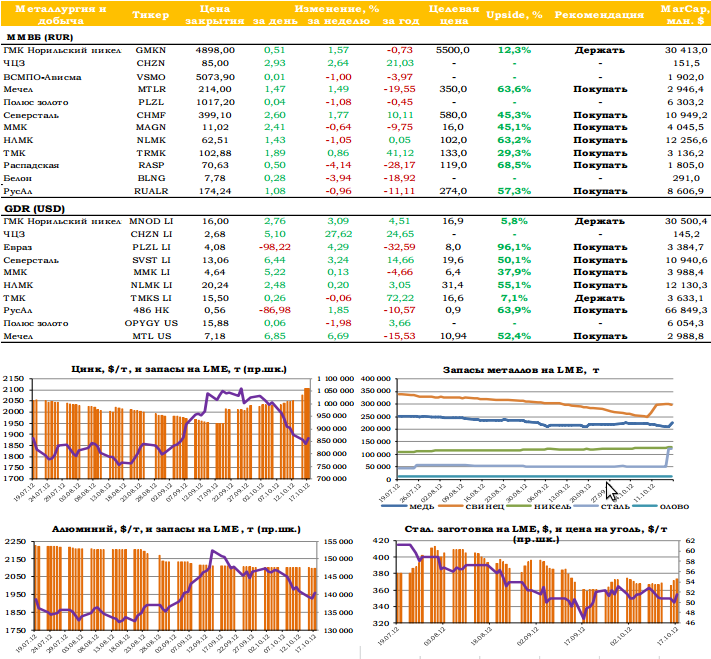Click the 'за год' sub-header
Image resolution: width=711 pixels, height=659 pixels.
tap(401, 21)
